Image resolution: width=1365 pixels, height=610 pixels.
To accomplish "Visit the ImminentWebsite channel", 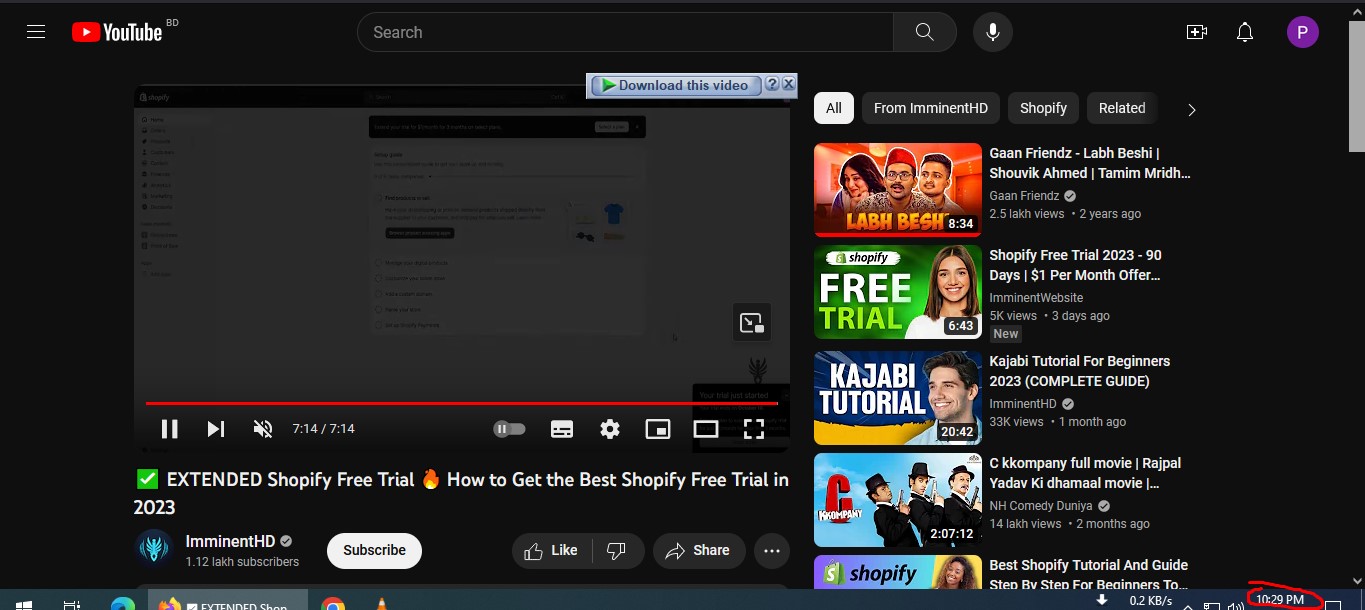I will [1036, 298].
